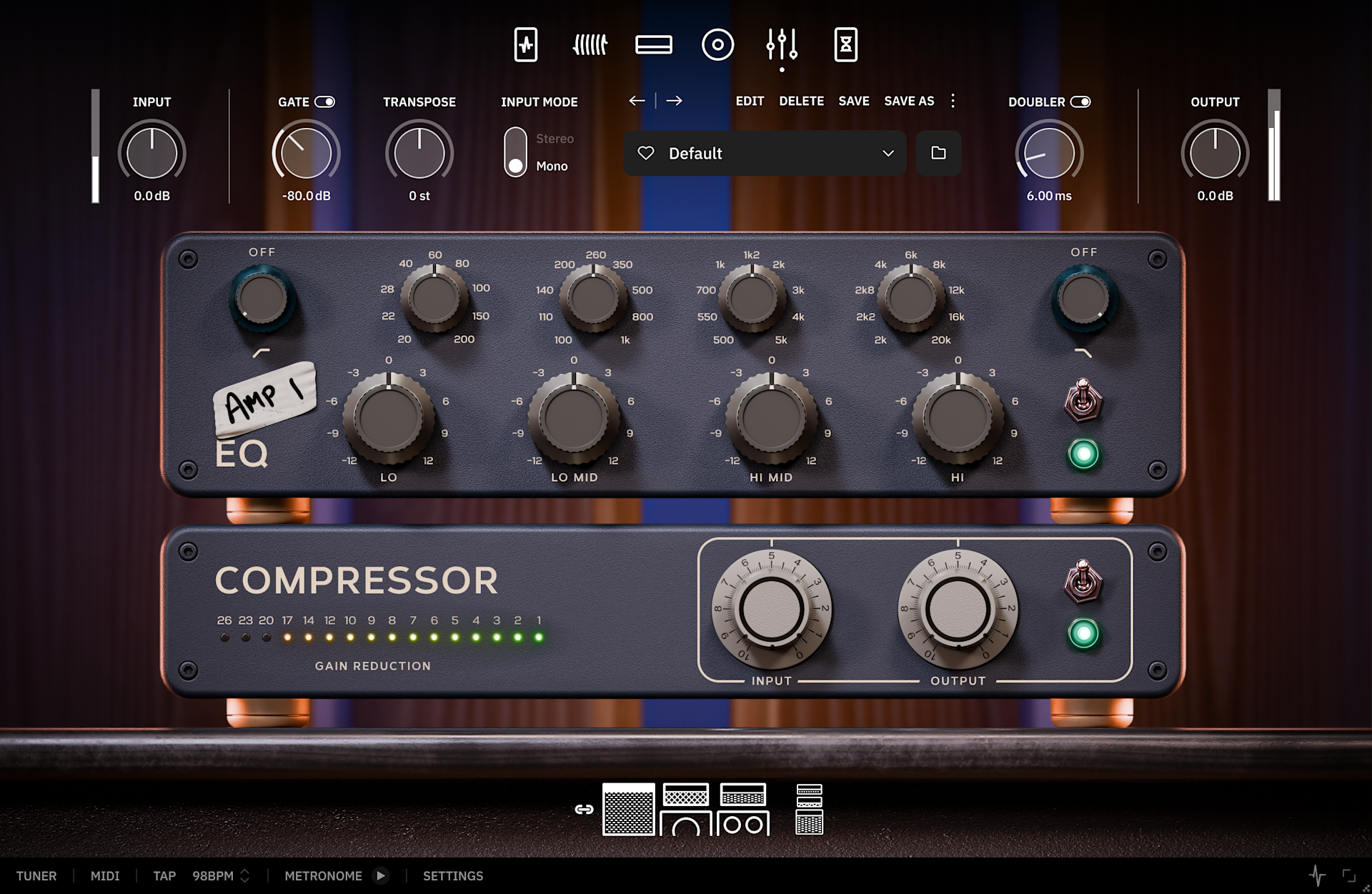1372x894 pixels.
Task: Select the EQ sliders section icon
Action: pos(782,45)
